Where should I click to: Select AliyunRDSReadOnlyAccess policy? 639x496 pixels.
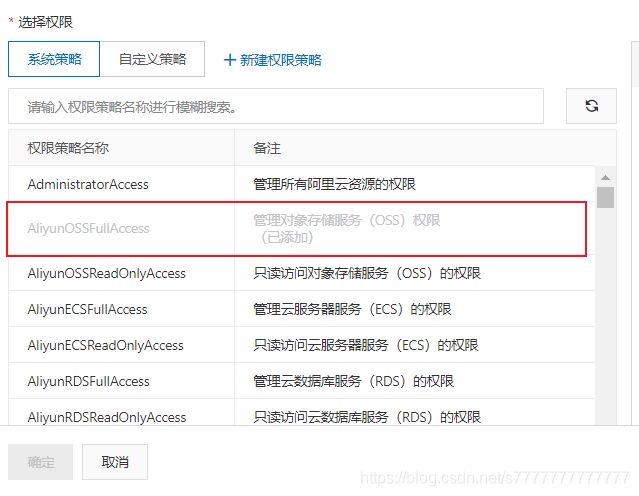107,417
